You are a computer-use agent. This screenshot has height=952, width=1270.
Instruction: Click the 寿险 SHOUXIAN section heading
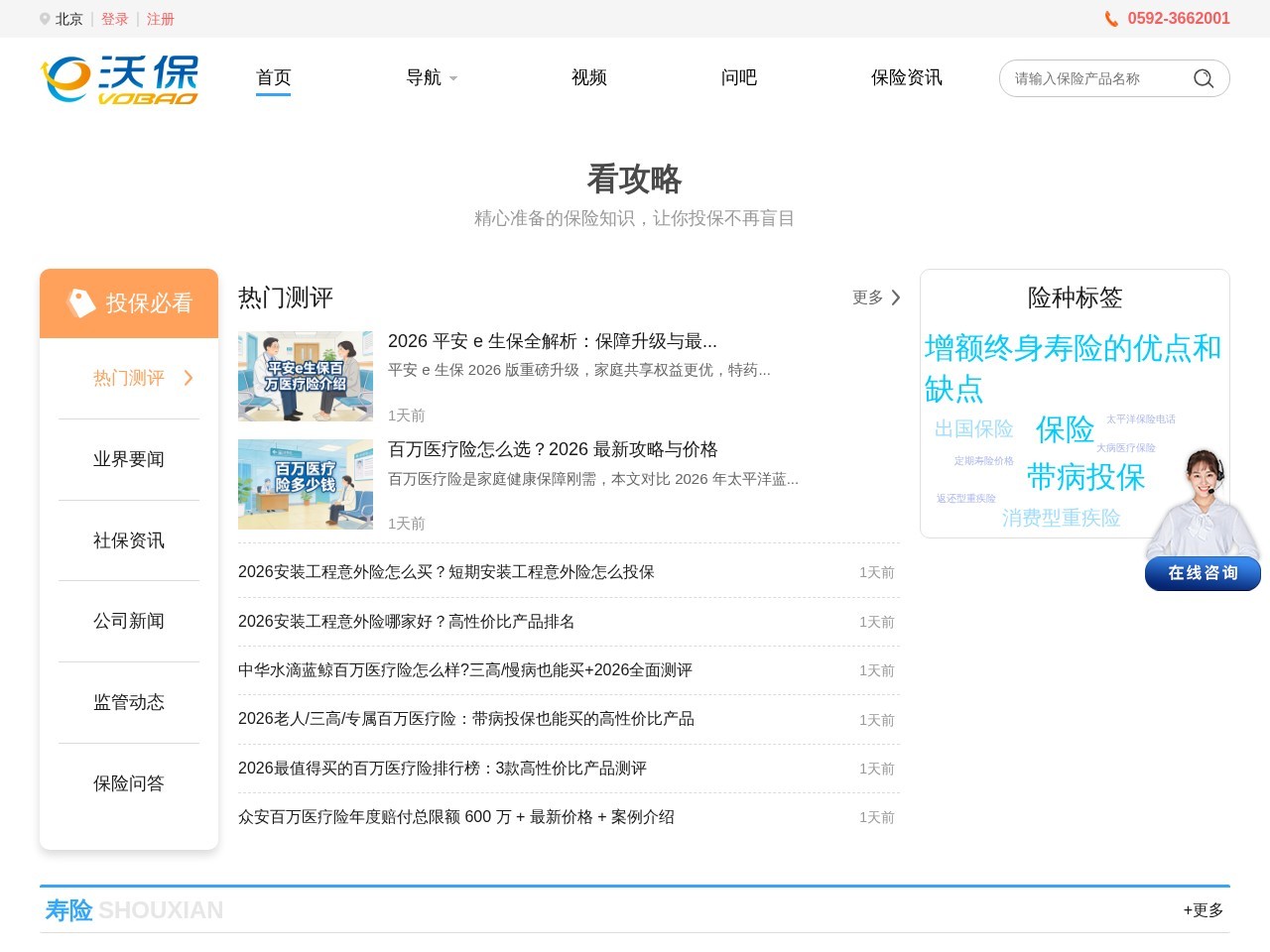[x=134, y=910]
